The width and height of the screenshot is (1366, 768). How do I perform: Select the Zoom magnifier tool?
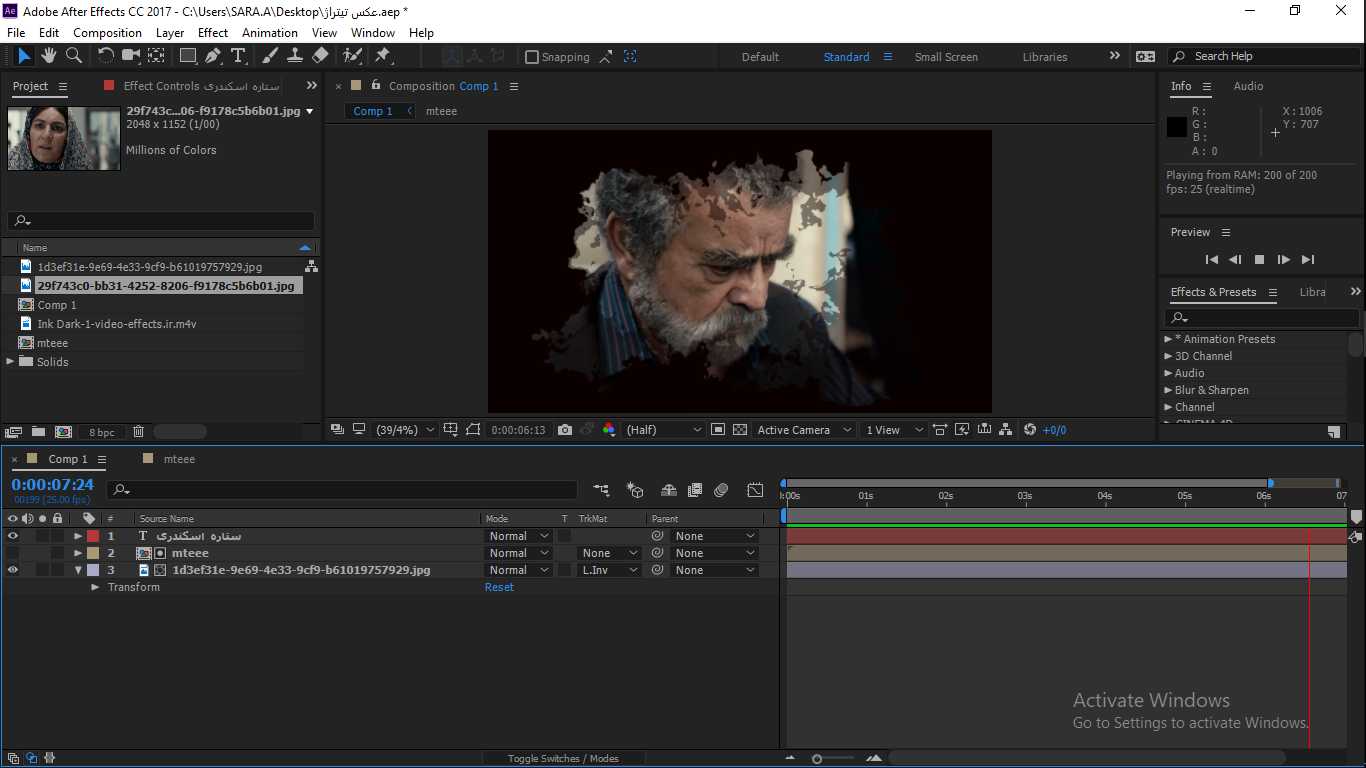click(x=73, y=56)
